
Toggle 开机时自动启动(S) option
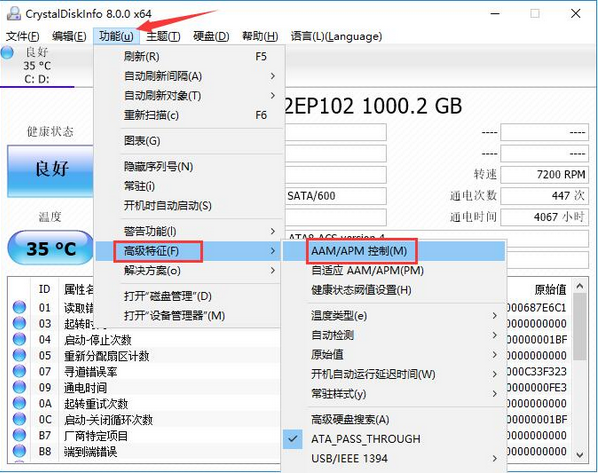coord(190,206)
